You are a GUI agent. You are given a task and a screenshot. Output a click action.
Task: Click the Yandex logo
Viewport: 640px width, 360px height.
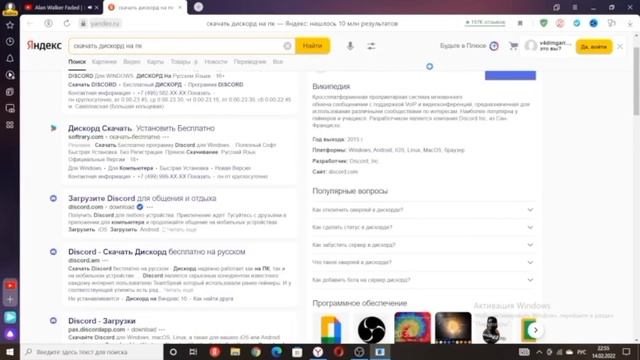point(44,45)
